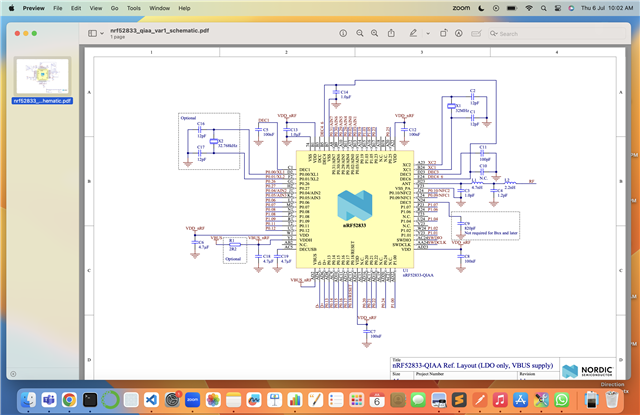Select the nrf52833 schematic page thumbnail
This screenshot has width=640, height=415.
coord(42,76)
